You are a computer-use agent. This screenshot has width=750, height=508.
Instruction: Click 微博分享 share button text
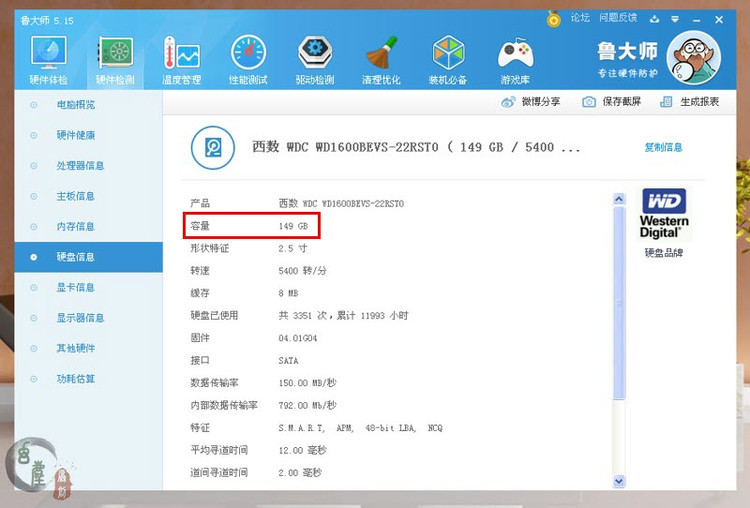tap(540, 101)
